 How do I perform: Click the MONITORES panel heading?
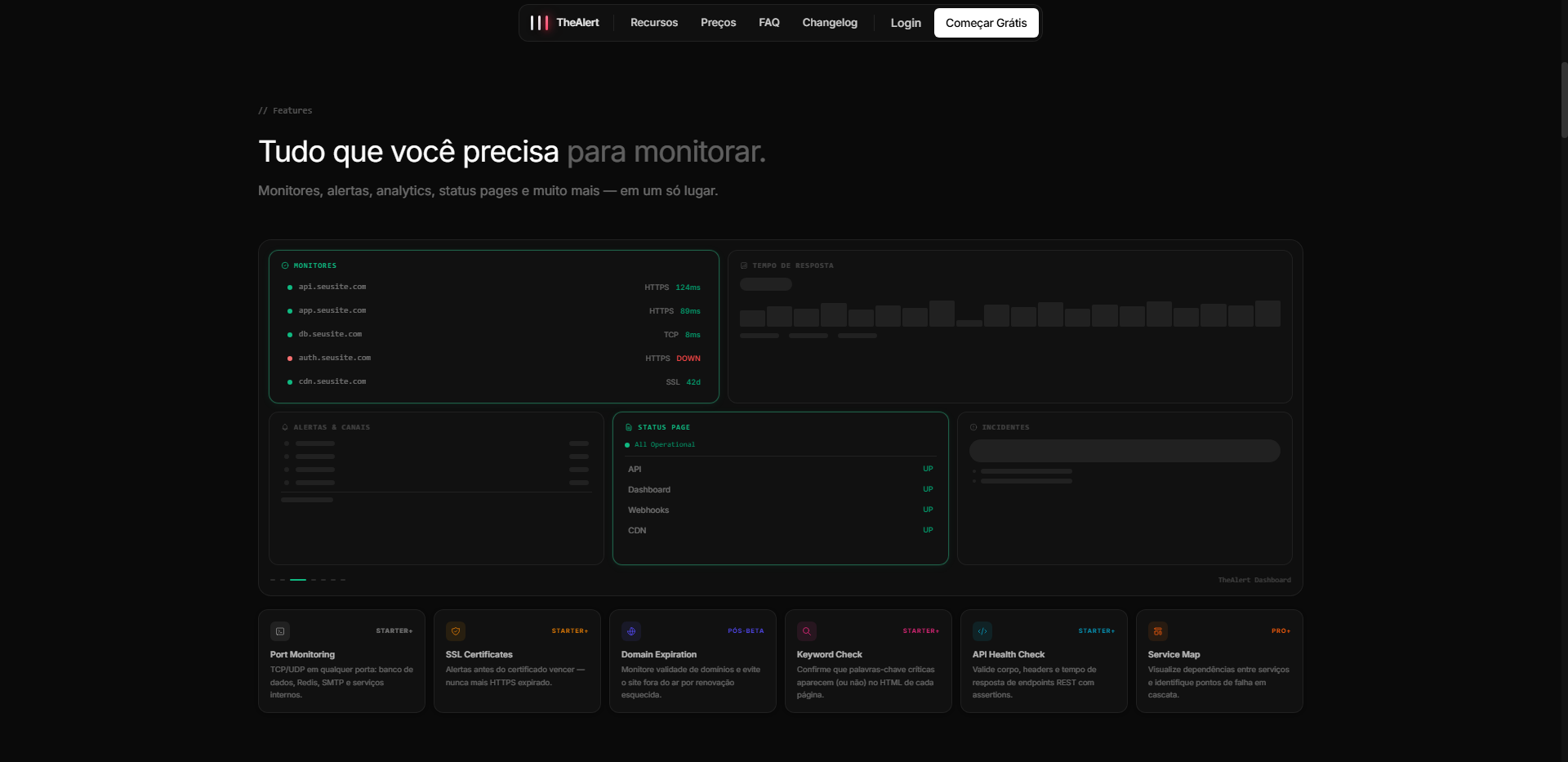coord(315,265)
